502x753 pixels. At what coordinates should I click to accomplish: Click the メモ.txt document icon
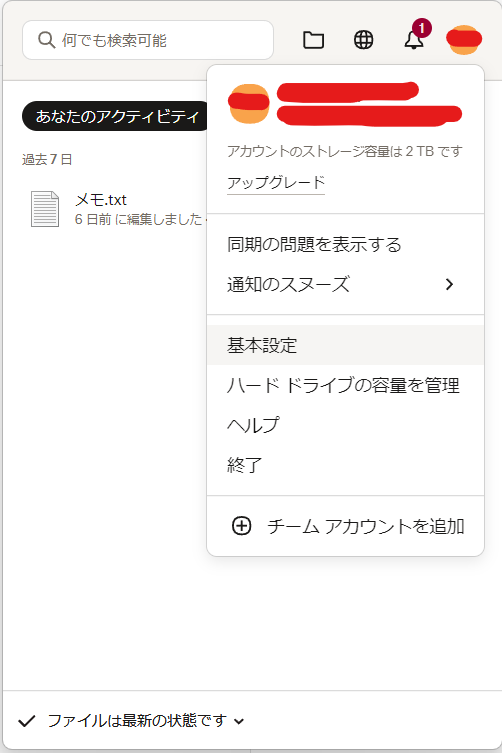[x=45, y=209]
